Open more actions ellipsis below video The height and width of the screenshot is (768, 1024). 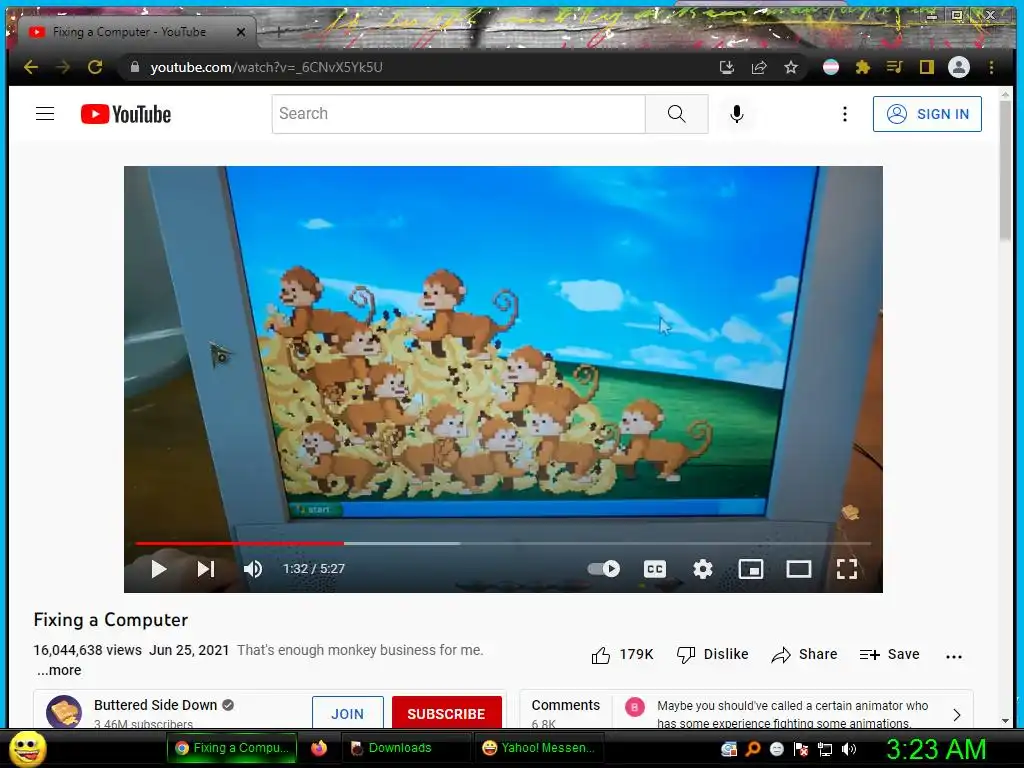953,656
